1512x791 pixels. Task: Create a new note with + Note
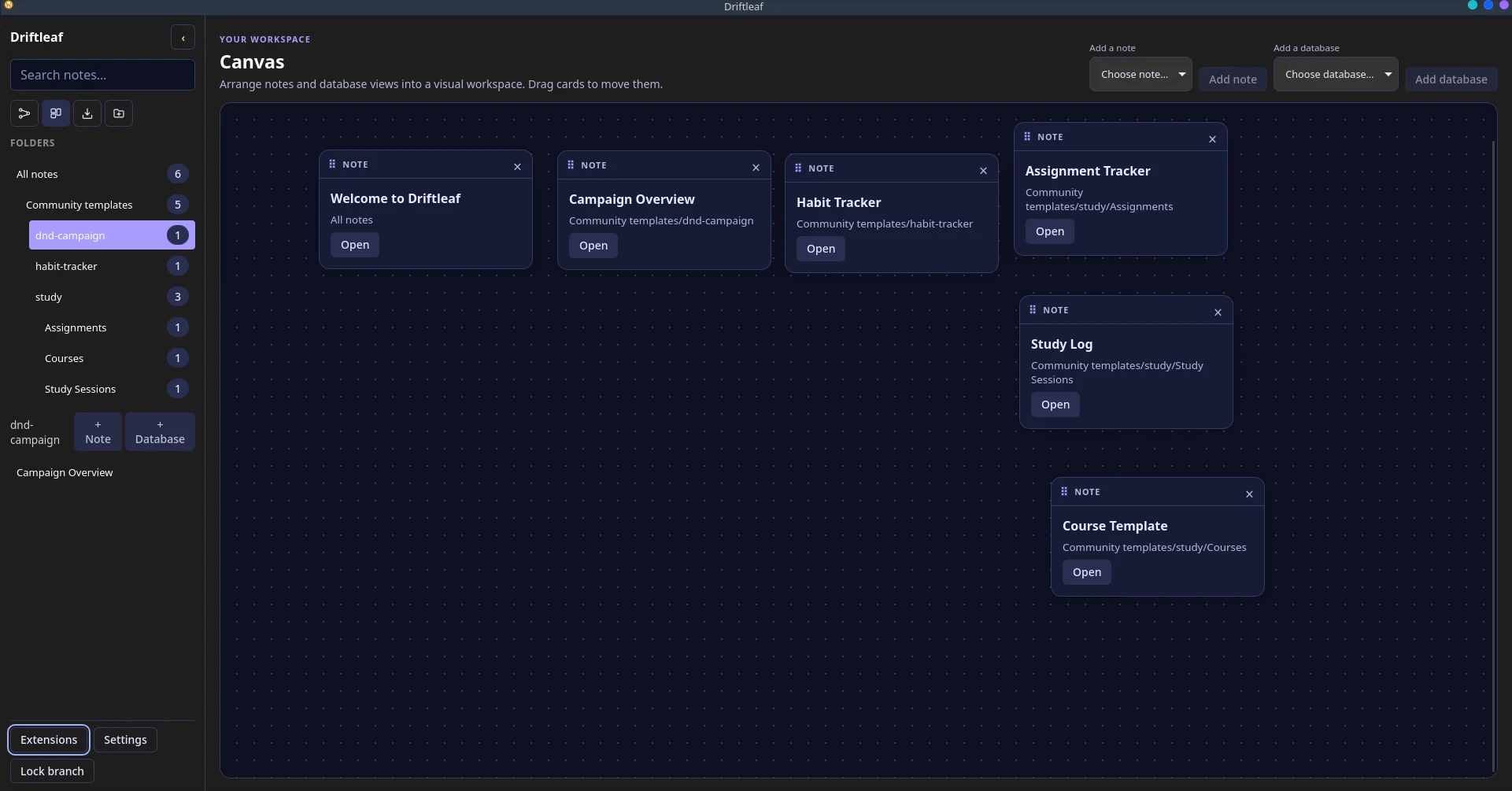[x=98, y=432]
